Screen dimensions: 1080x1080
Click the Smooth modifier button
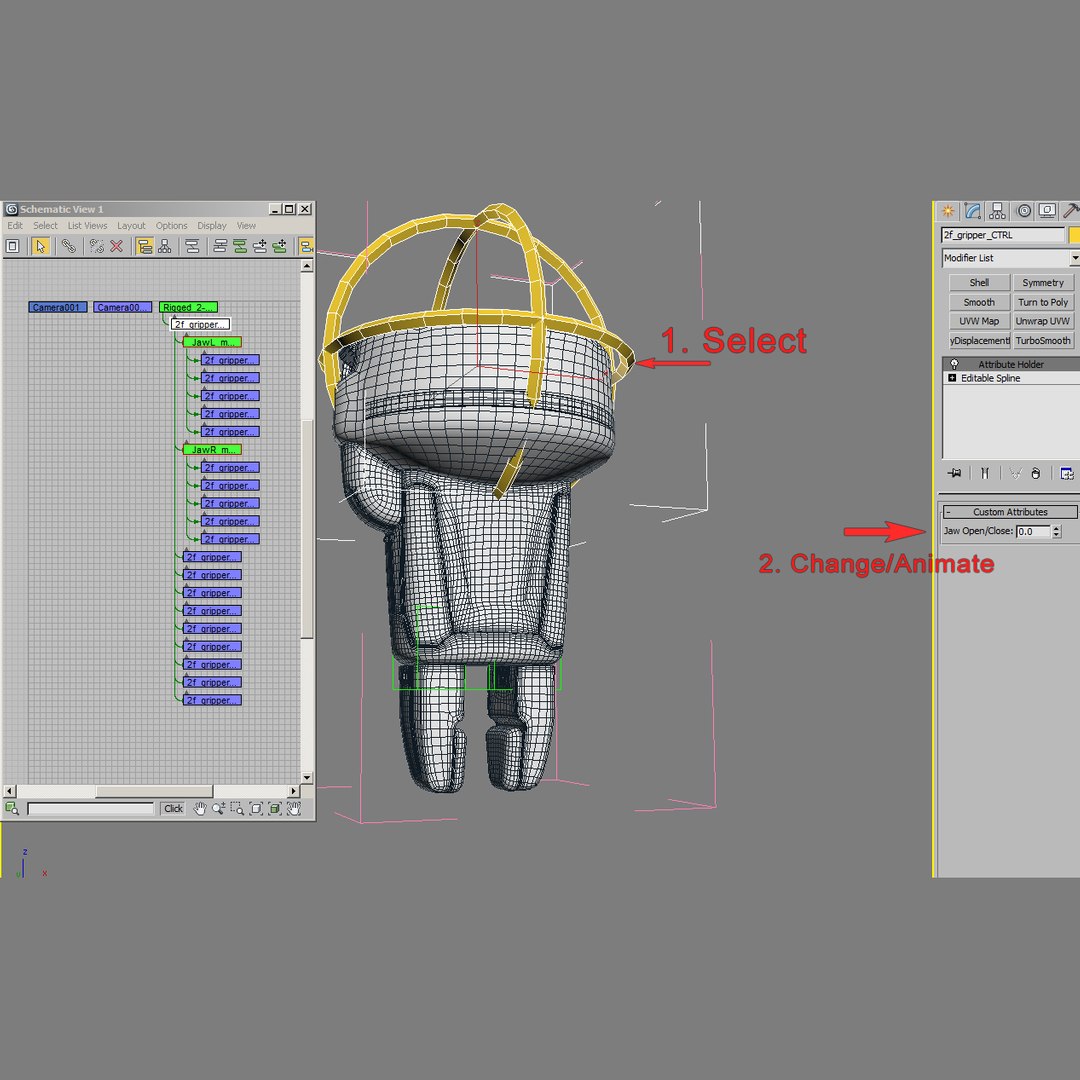pos(979,302)
